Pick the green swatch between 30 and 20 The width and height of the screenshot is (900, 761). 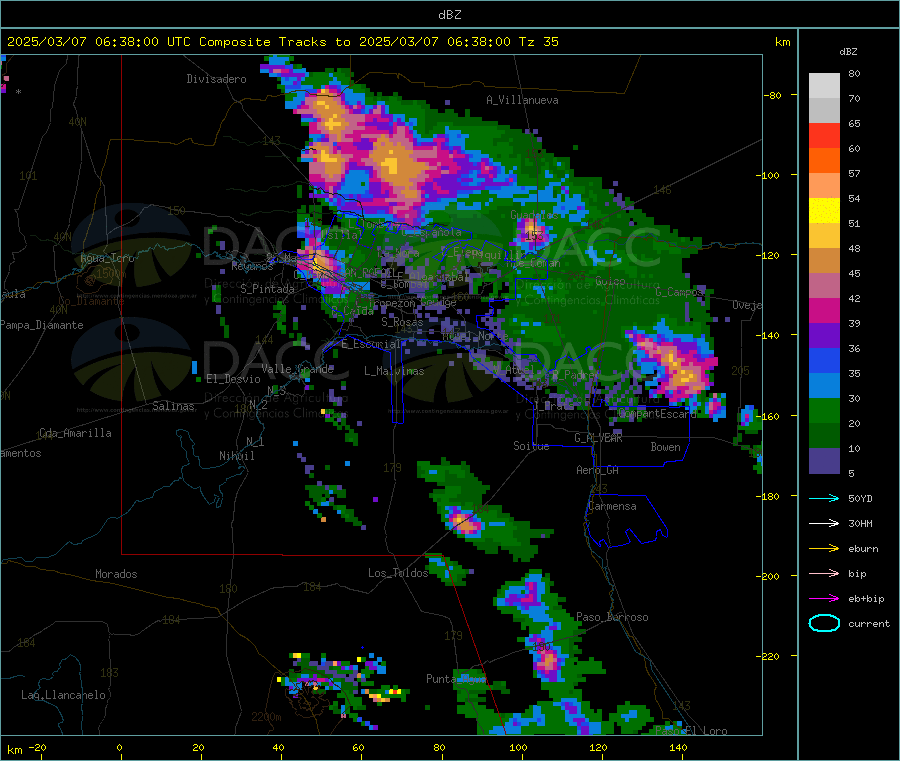pyautogui.click(x=824, y=410)
